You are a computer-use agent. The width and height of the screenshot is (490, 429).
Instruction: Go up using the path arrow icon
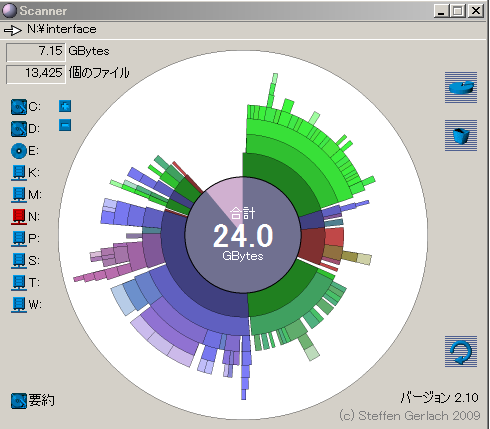point(13,30)
